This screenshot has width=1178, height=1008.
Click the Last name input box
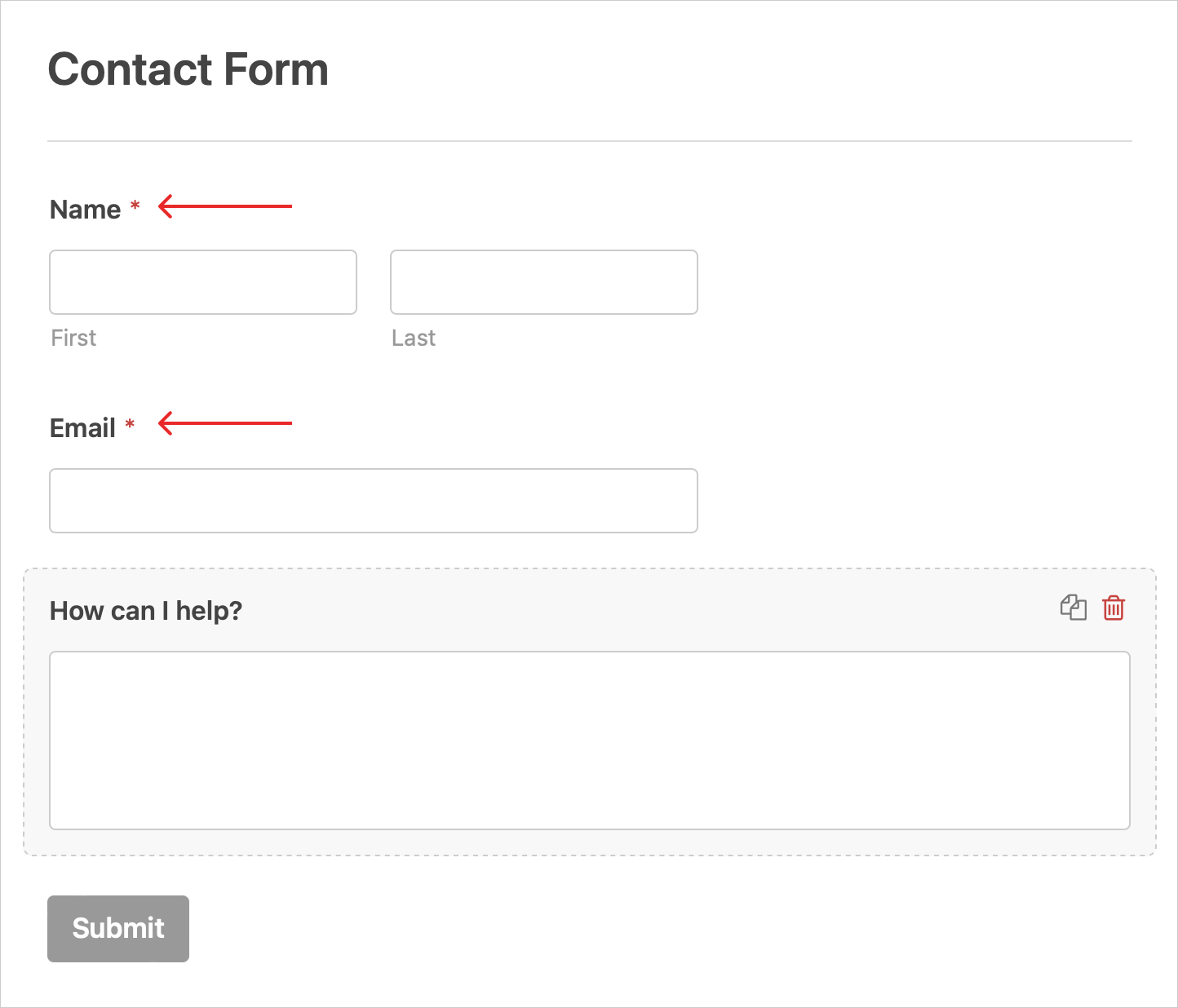click(x=544, y=282)
